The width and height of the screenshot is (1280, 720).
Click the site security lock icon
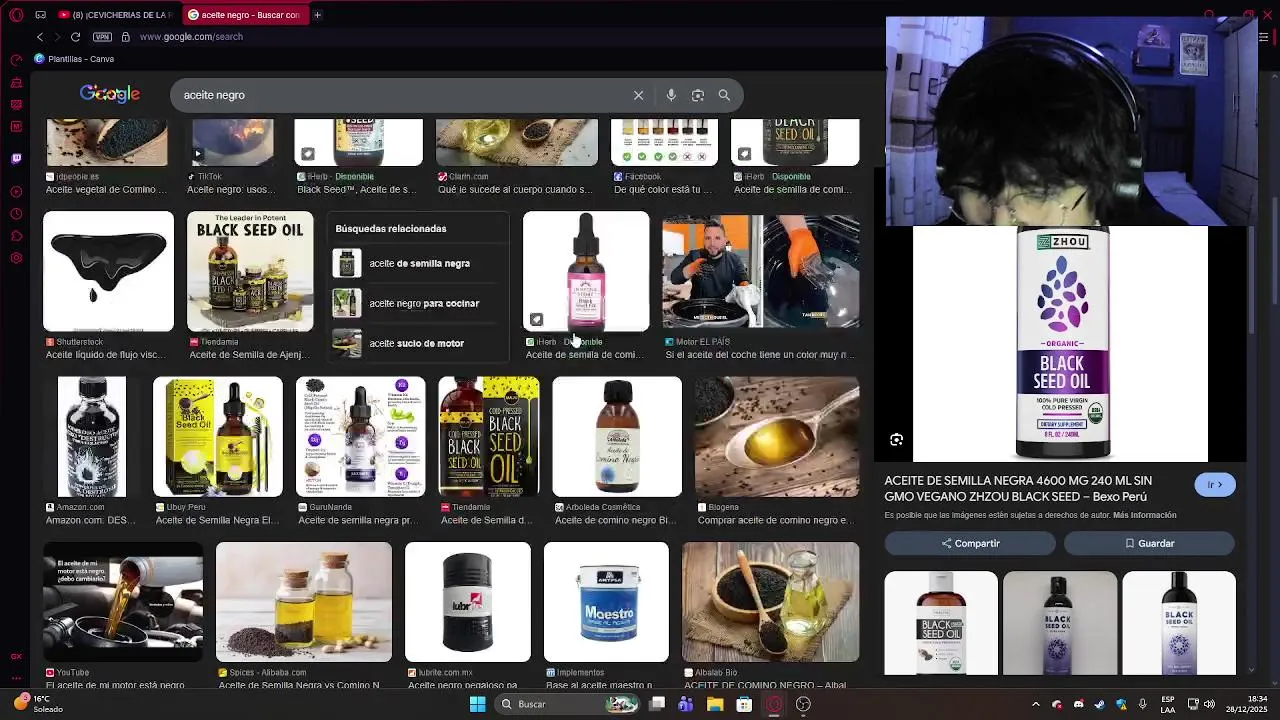pyautogui.click(x=125, y=37)
